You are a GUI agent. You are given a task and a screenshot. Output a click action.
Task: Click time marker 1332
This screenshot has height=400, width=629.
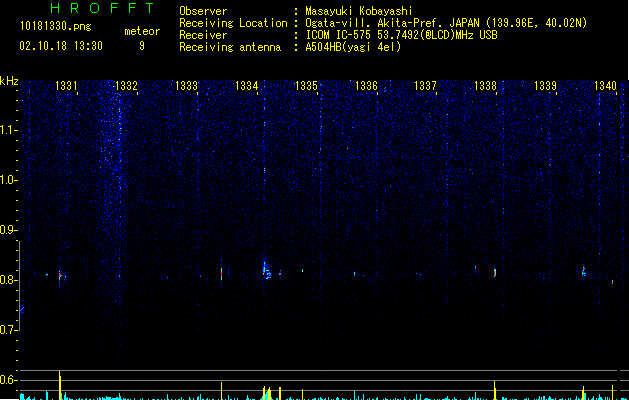pyautogui.click(x=126, y=85)
